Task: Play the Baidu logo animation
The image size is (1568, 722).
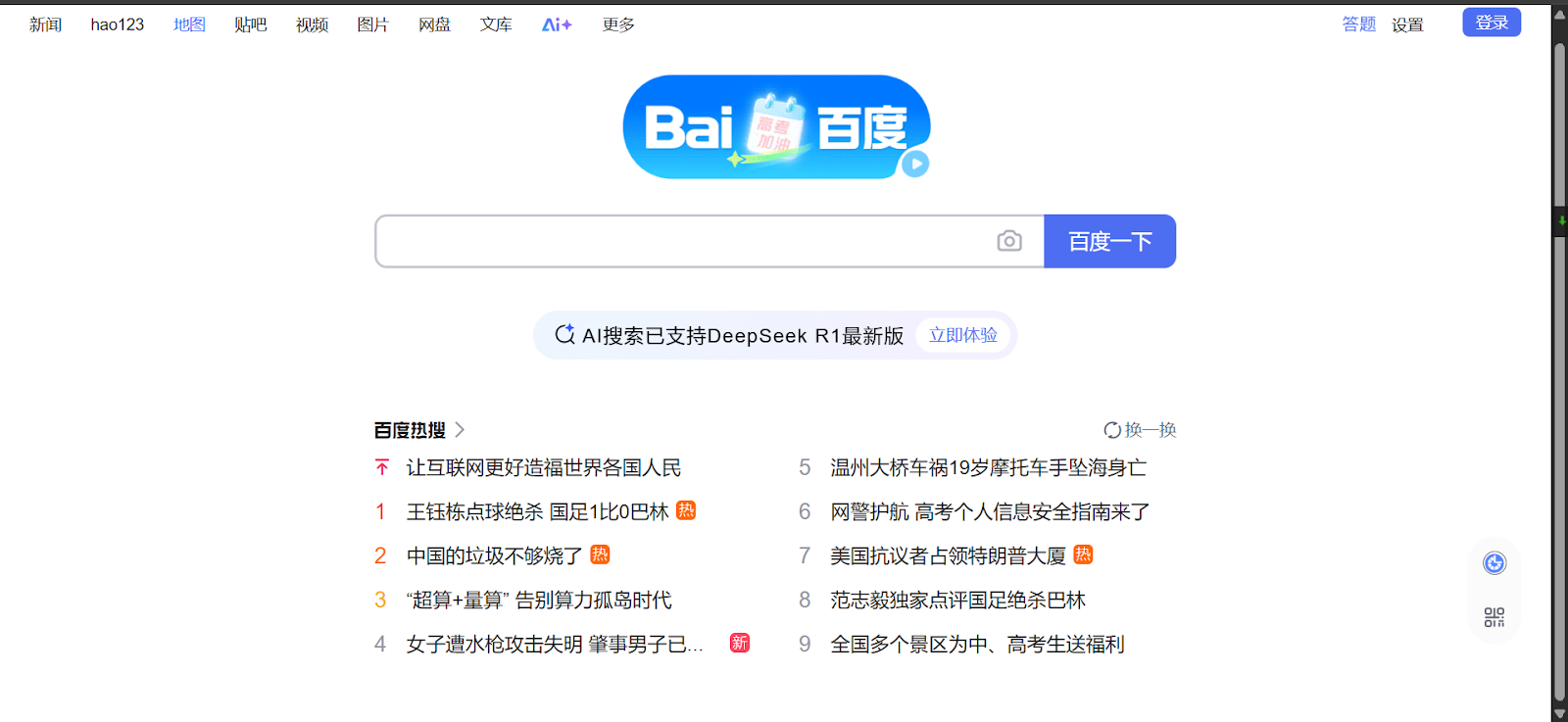Action: tap(915, 164)
